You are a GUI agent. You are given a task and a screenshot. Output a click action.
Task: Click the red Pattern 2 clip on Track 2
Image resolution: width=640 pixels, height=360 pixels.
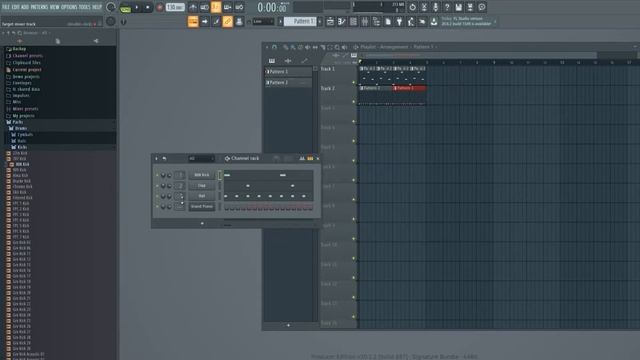[410, 88]
